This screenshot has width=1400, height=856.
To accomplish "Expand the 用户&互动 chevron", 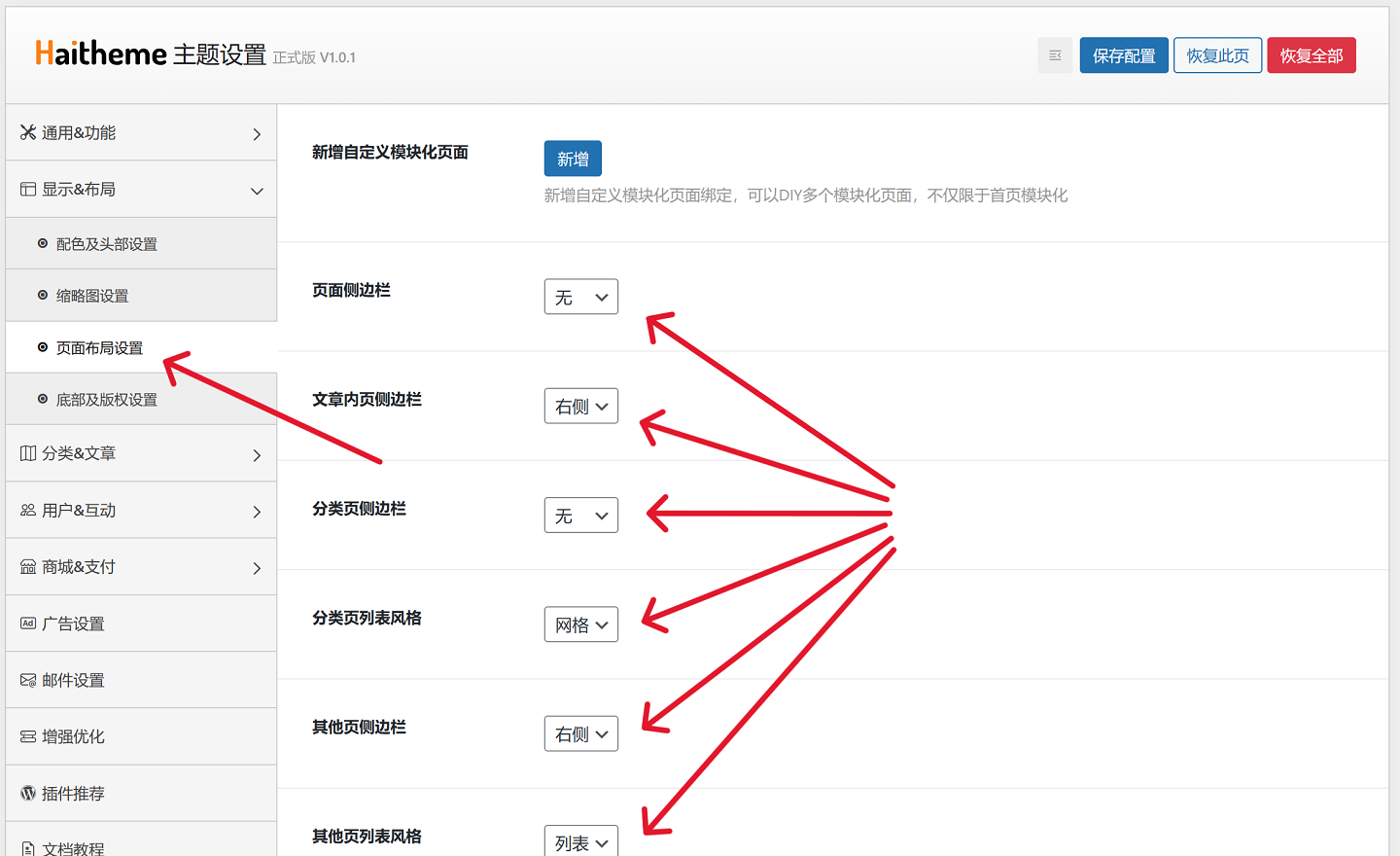I will 257,512.
